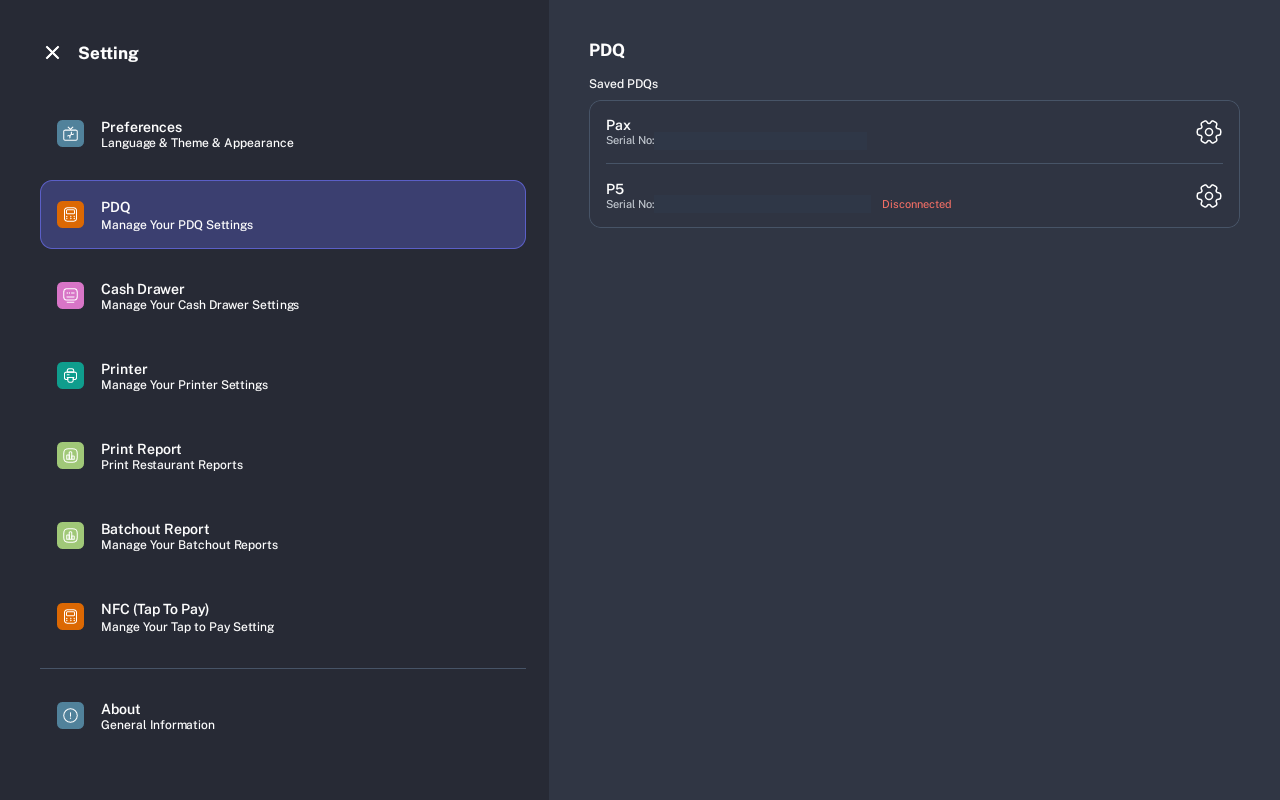This screenshot has width=1280, height=800.
Task: Click 'Language & Theme & Appearance' subtitle
Action: 197,143
